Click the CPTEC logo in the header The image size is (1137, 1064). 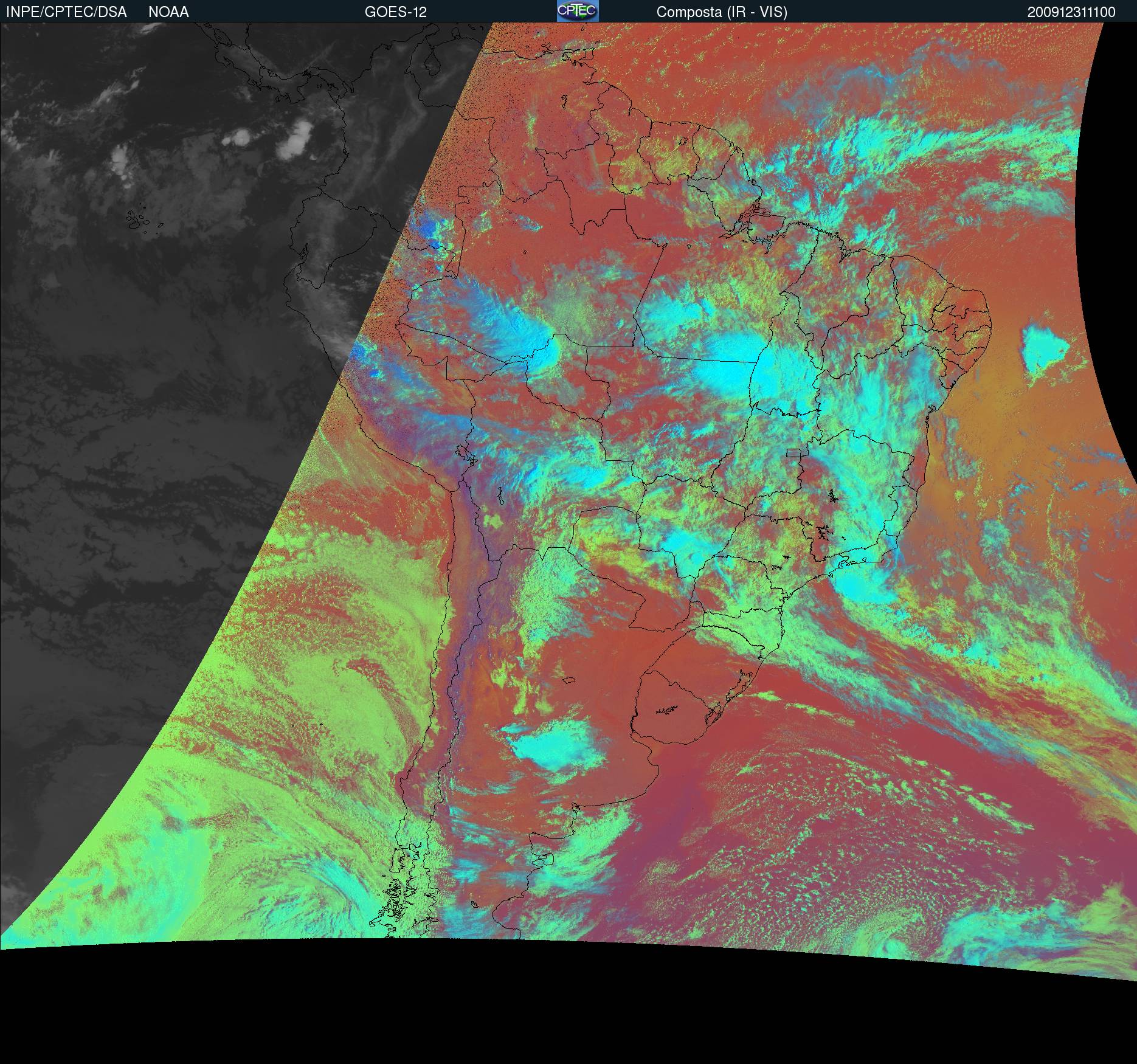[577, 11]
